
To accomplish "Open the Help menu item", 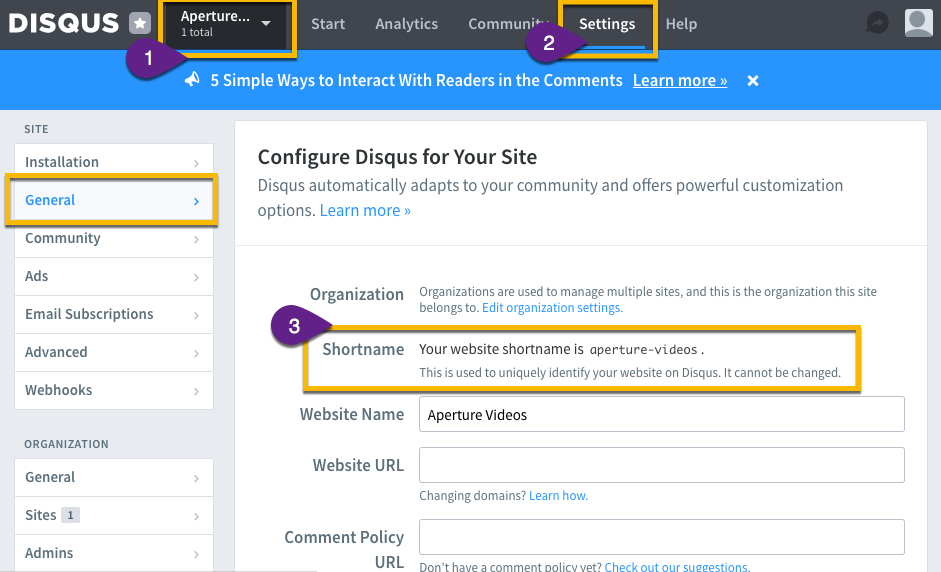I will pyautogui.click(x=681, y=24).
